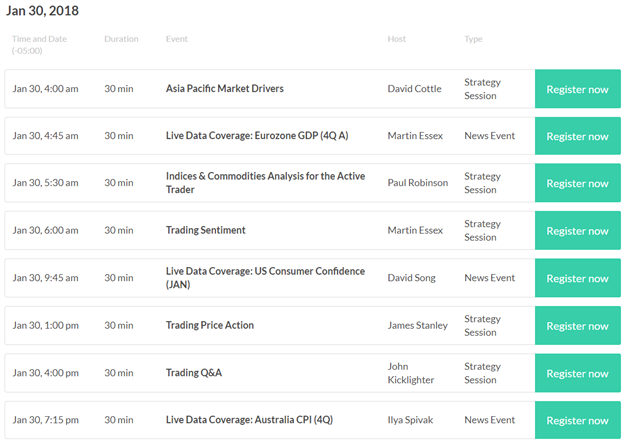Register for Trading Price Action session
Image resolution: width=624 pixels, height=443 pixels.
(x=577, y=325)
